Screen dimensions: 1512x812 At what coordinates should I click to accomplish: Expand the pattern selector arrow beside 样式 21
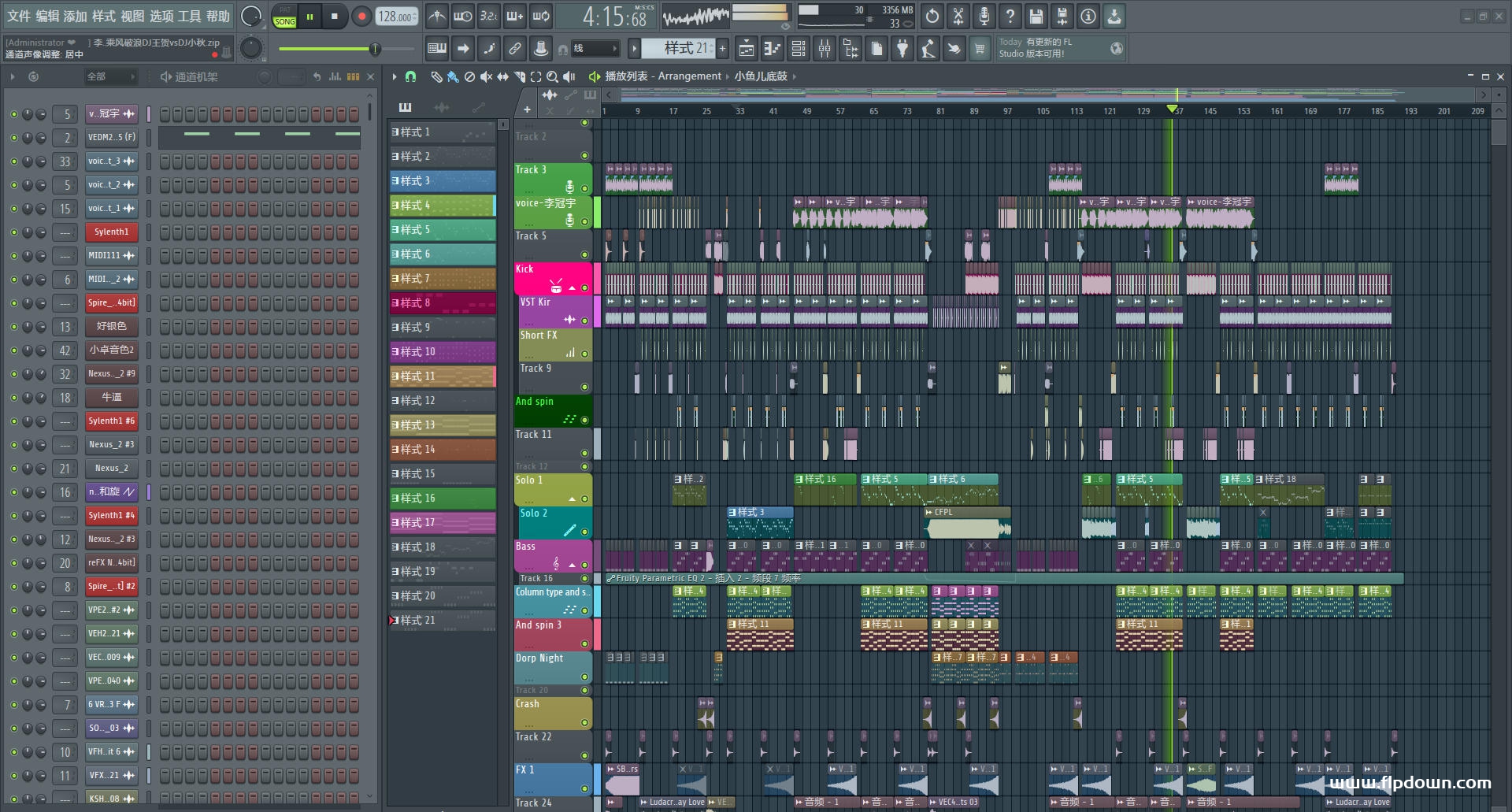634,49
